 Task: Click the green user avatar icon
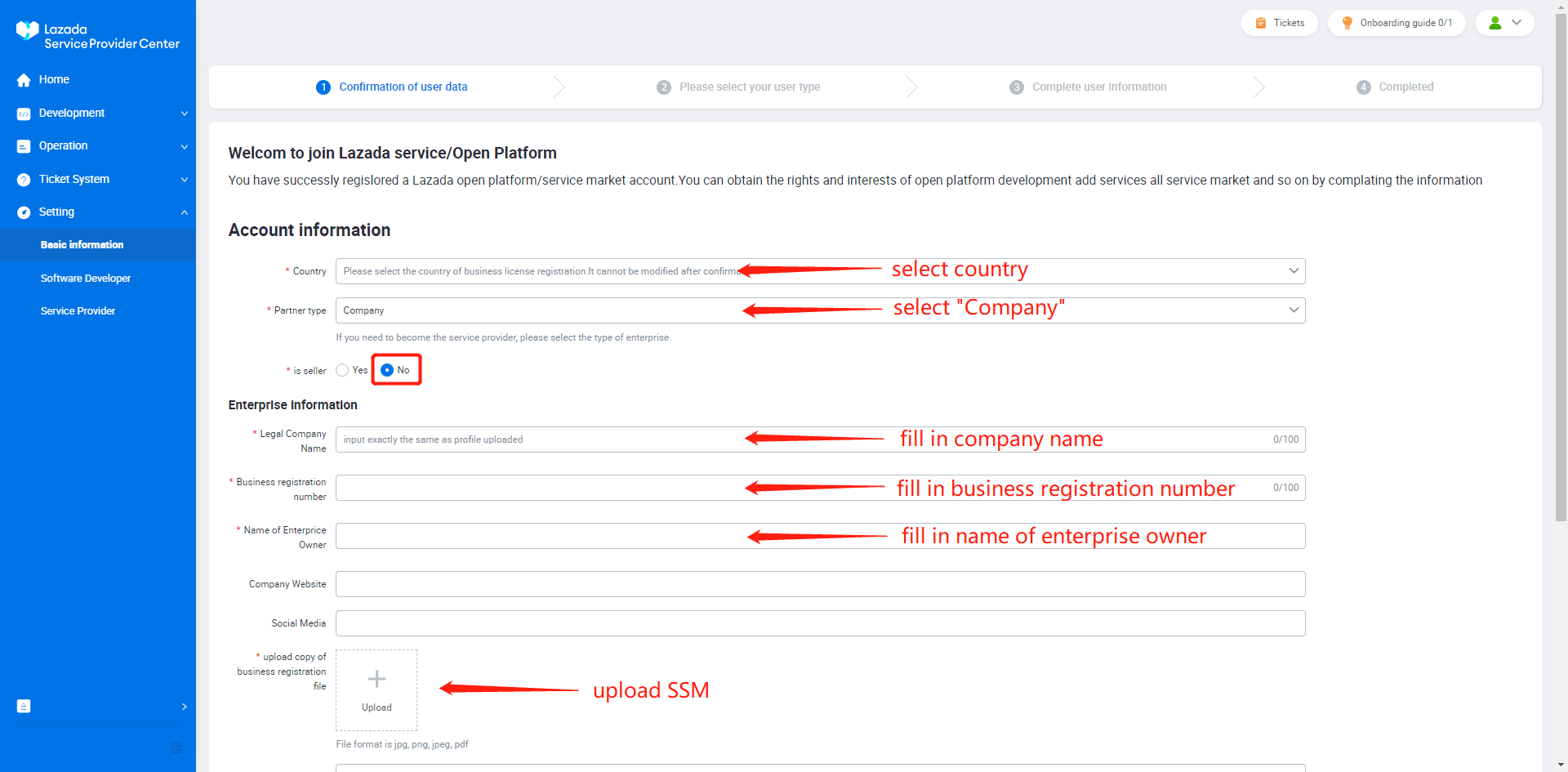pos(1495,23)
